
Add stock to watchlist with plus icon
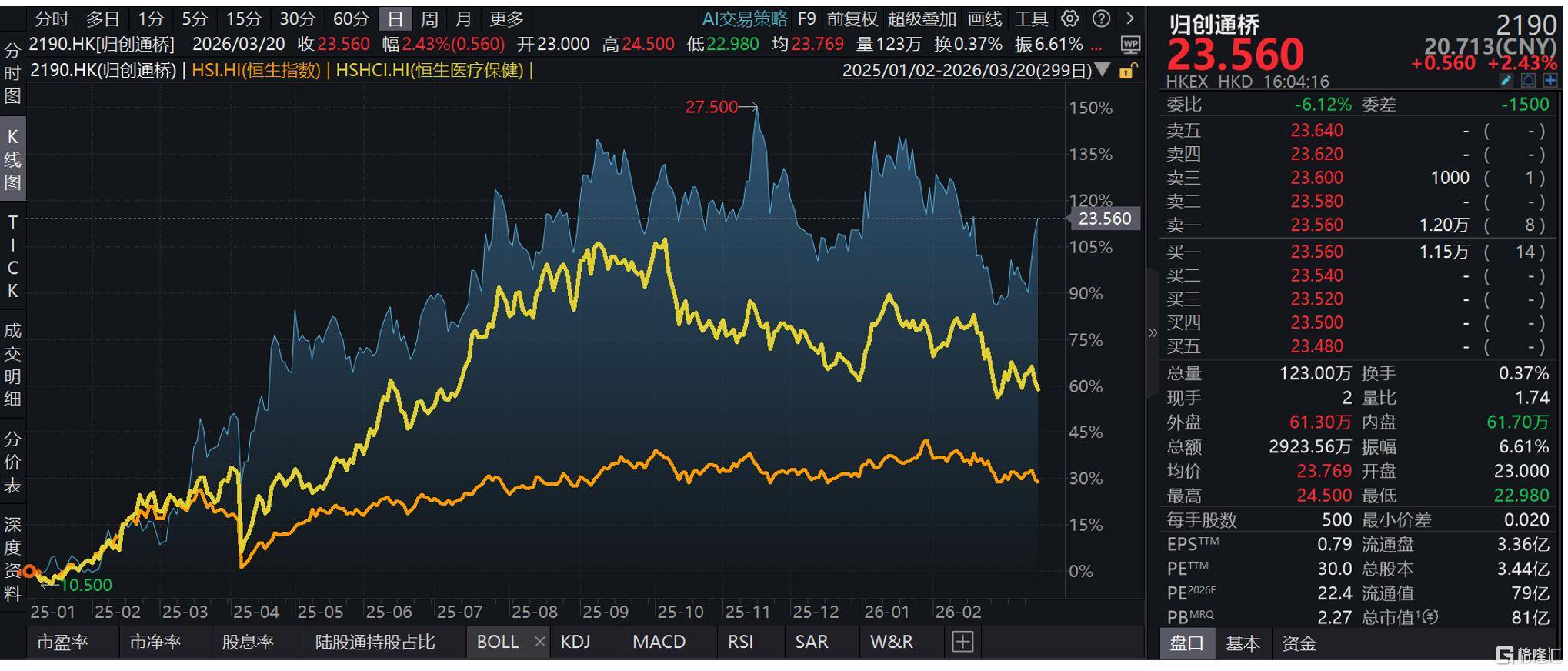[1550, 81]
